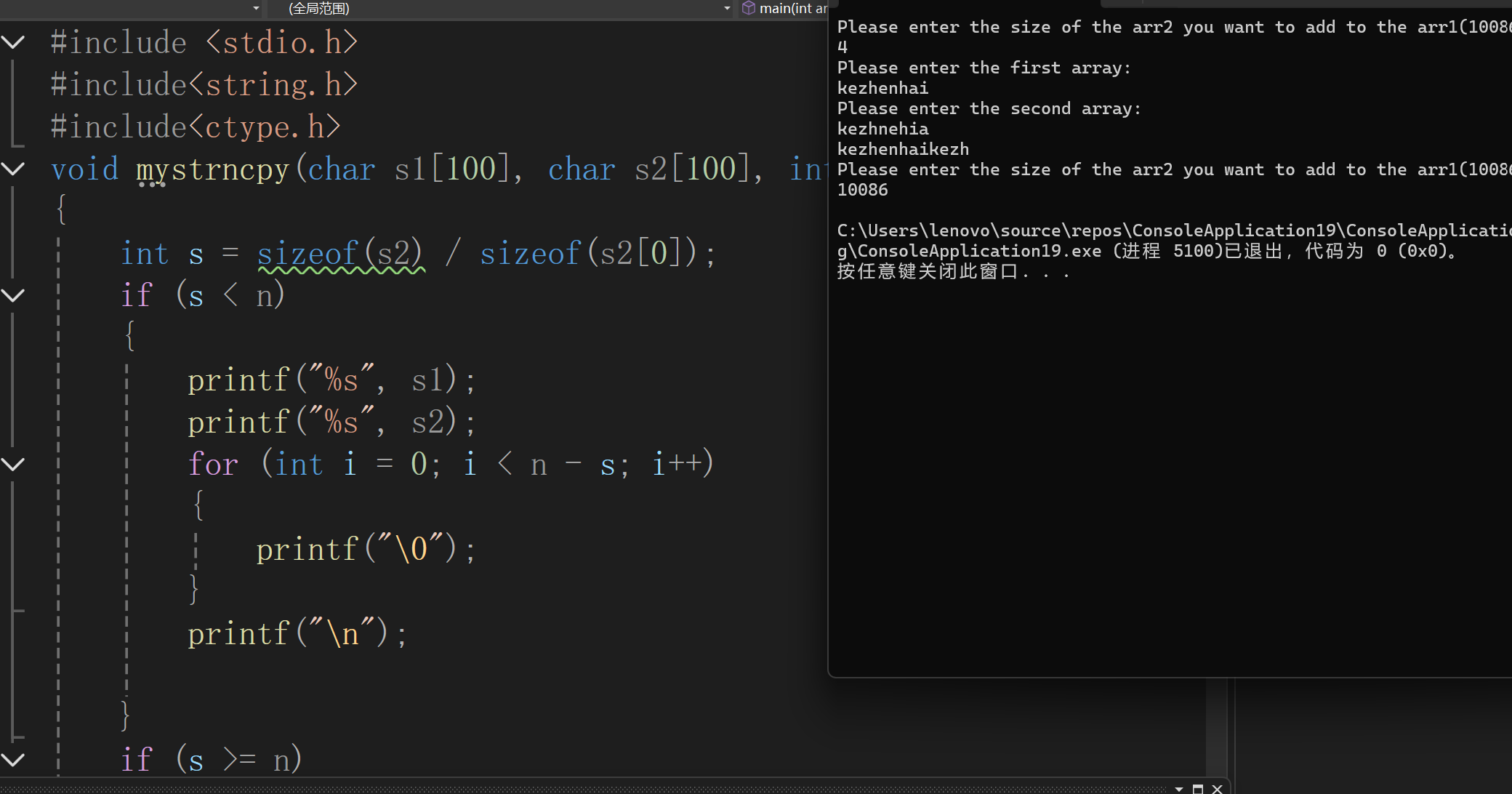This screenshot has width=1512, height=794.
Task: Click the purple cube icon beside main
Action: tap(748, 8)
